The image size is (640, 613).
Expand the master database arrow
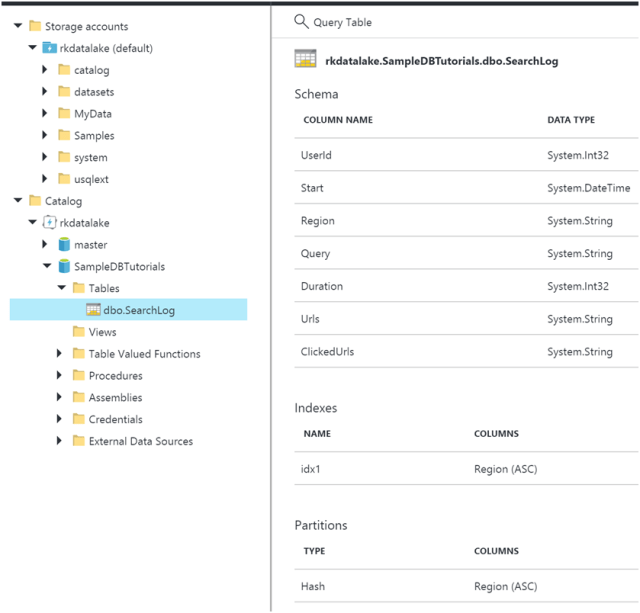(45, 244)
